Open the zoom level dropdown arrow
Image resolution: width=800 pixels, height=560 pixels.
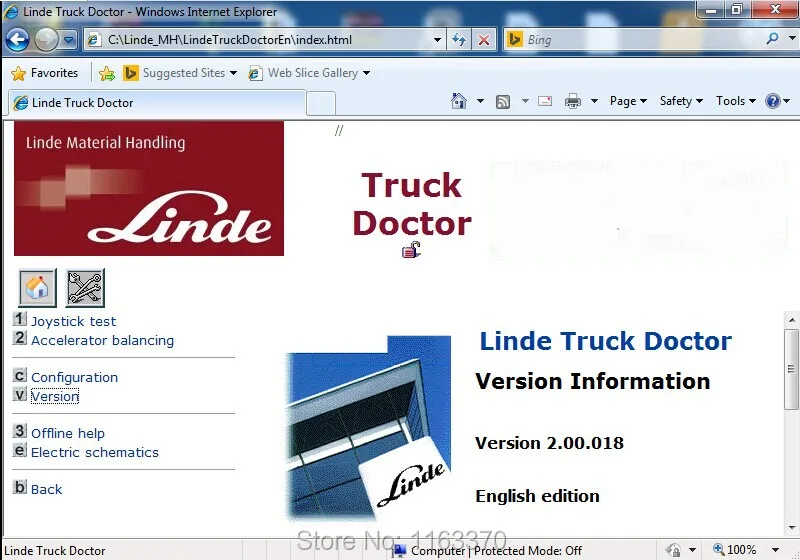pyautogui.click(x=776, y=550)
